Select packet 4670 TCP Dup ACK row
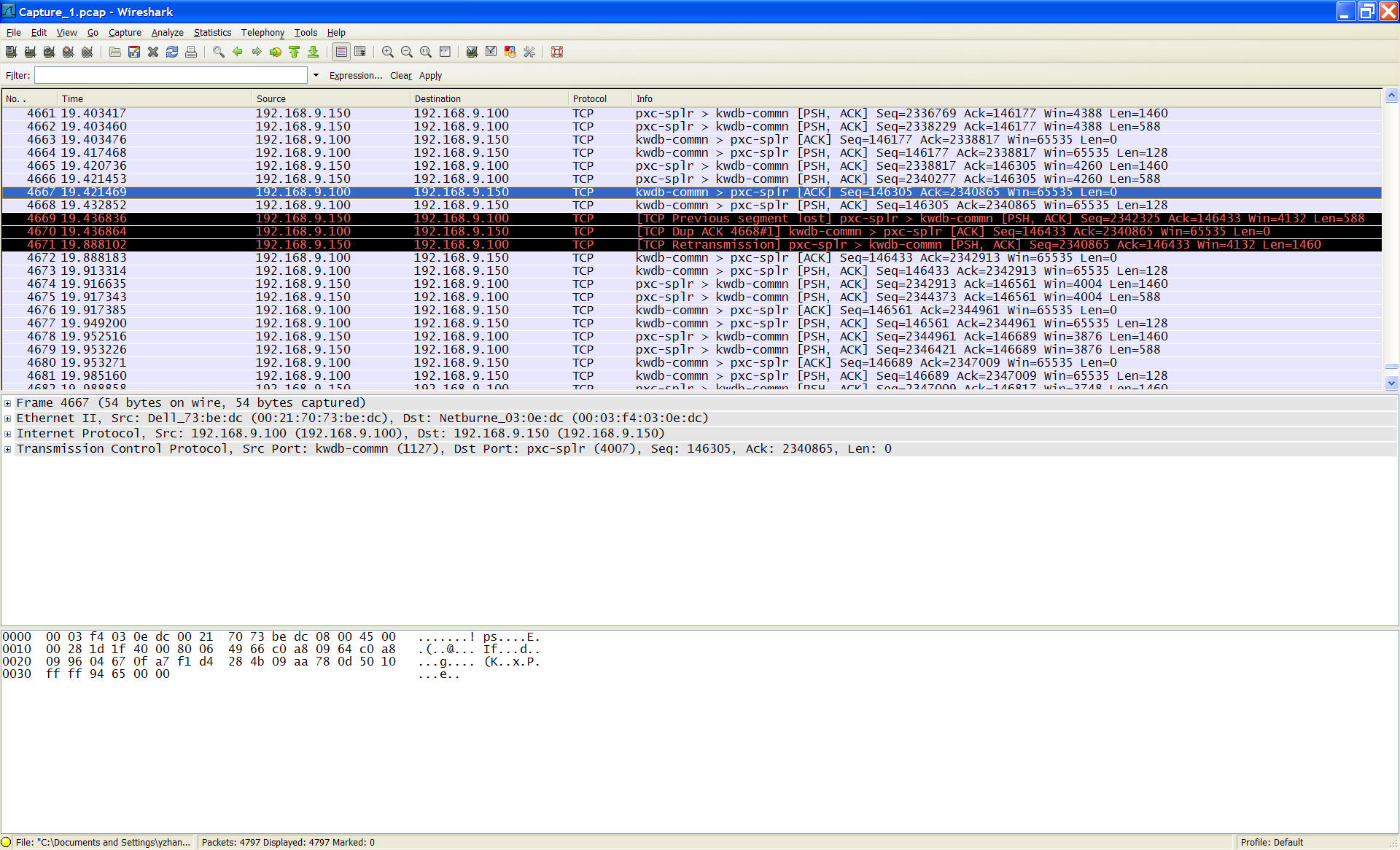1400x850 pixels. (691, 232)
